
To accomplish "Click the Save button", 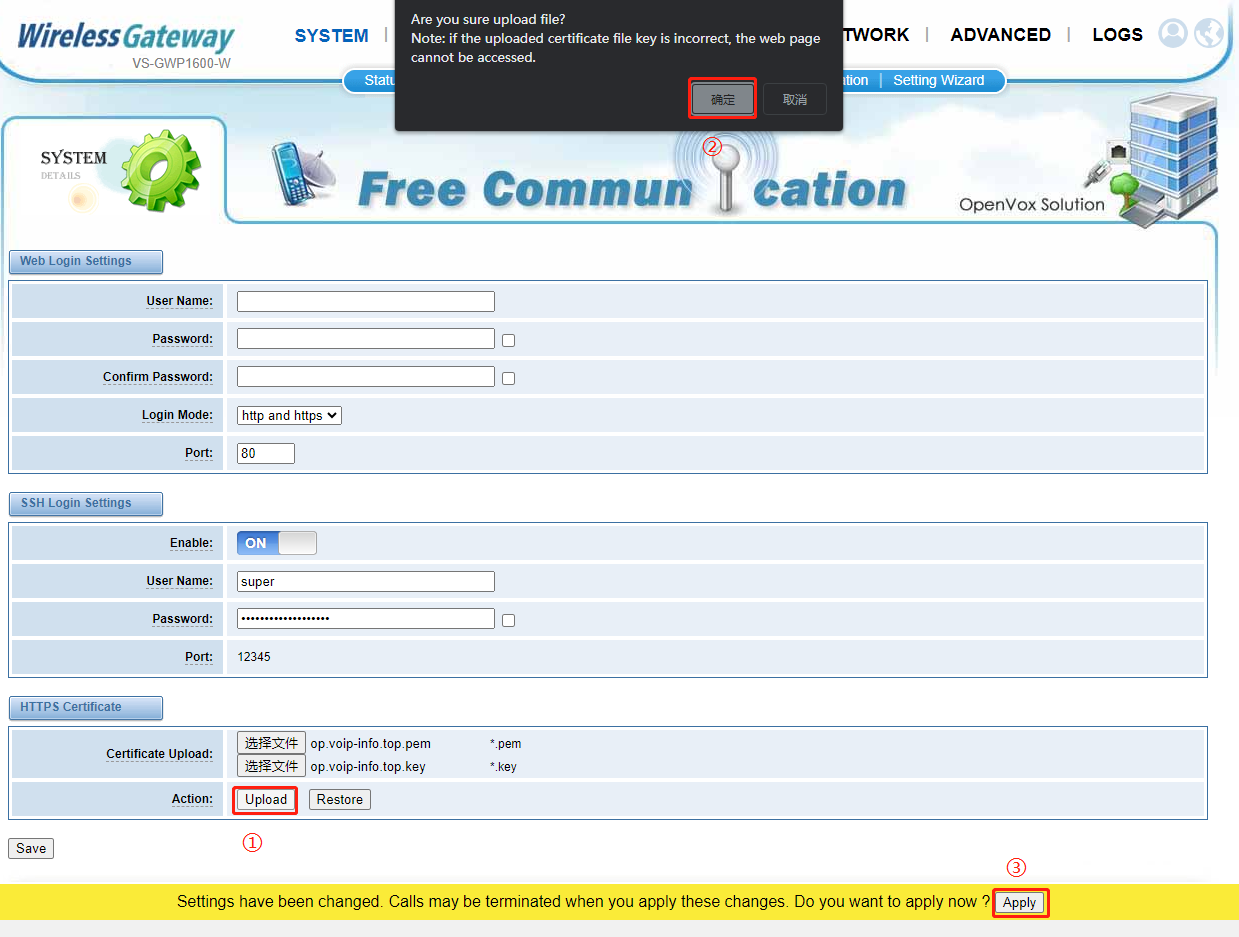I will click(31, 848).
